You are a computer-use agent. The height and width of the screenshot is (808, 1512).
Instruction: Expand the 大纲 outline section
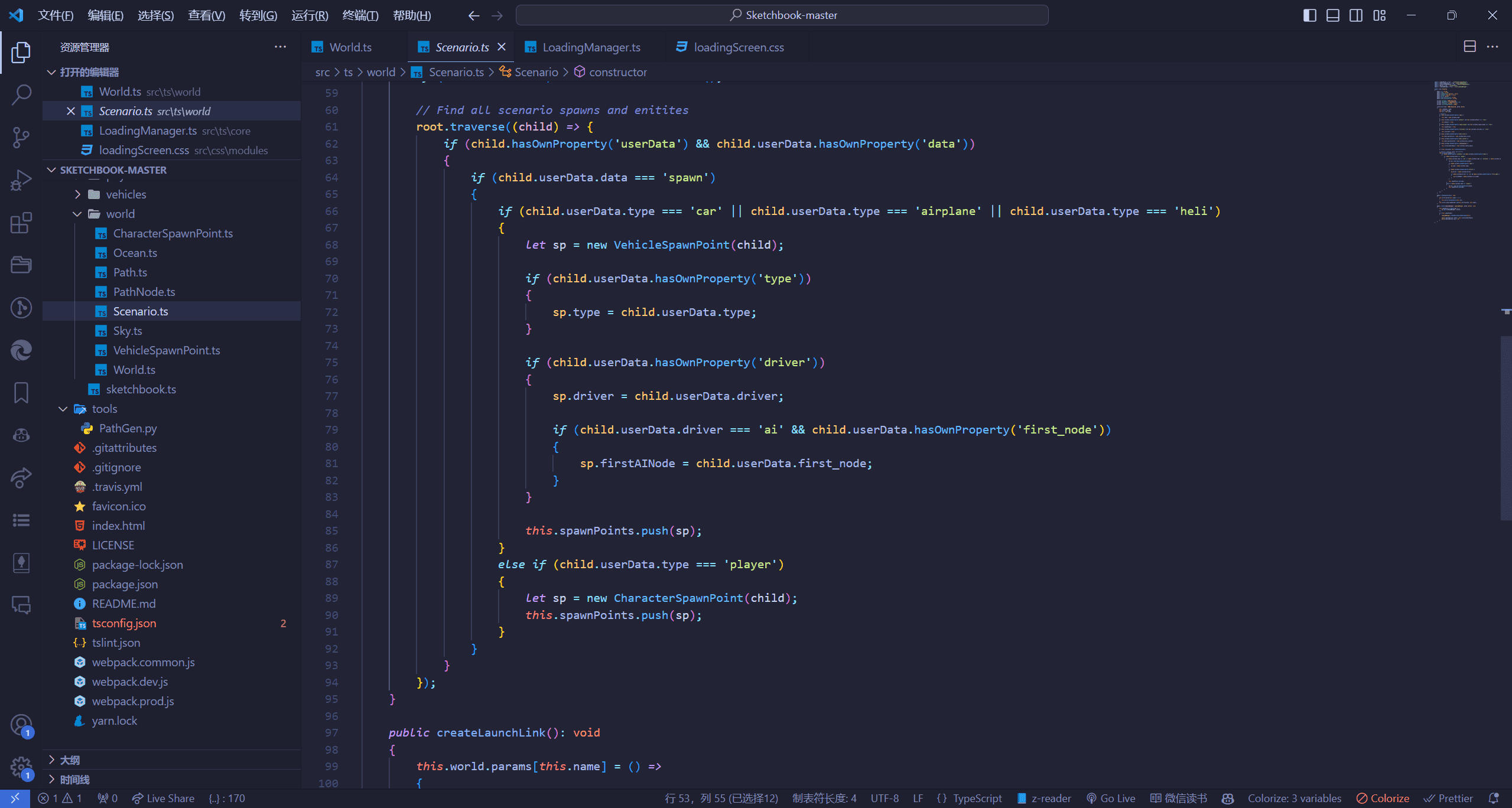click(171, 760)
